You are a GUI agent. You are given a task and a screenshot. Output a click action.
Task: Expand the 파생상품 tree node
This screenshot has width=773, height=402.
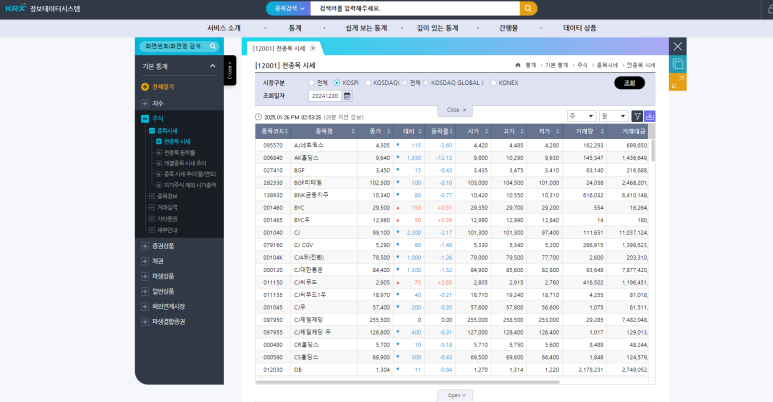pyautogui.click(x=145, y=276)
